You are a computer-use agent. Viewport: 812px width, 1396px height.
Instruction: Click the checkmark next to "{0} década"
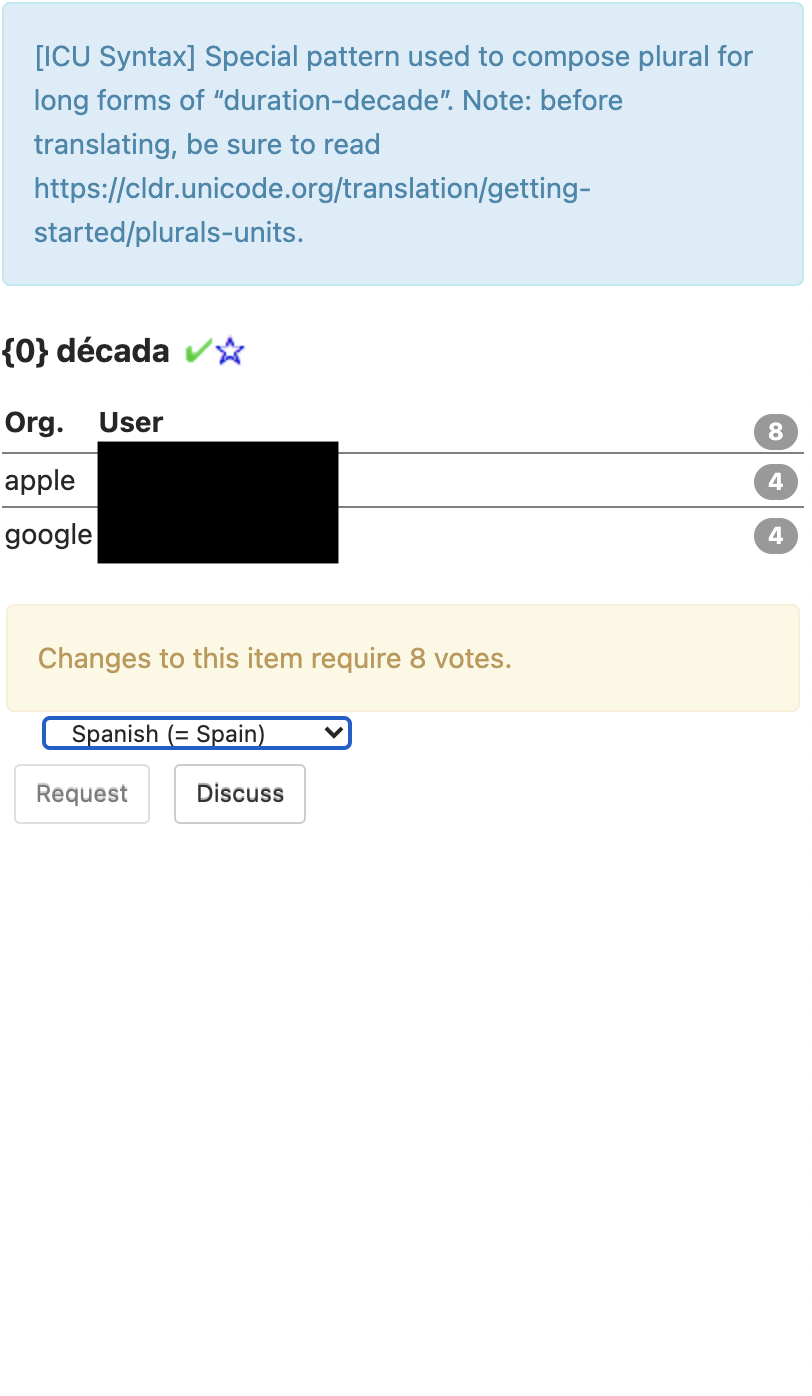[x=198, y=351]
